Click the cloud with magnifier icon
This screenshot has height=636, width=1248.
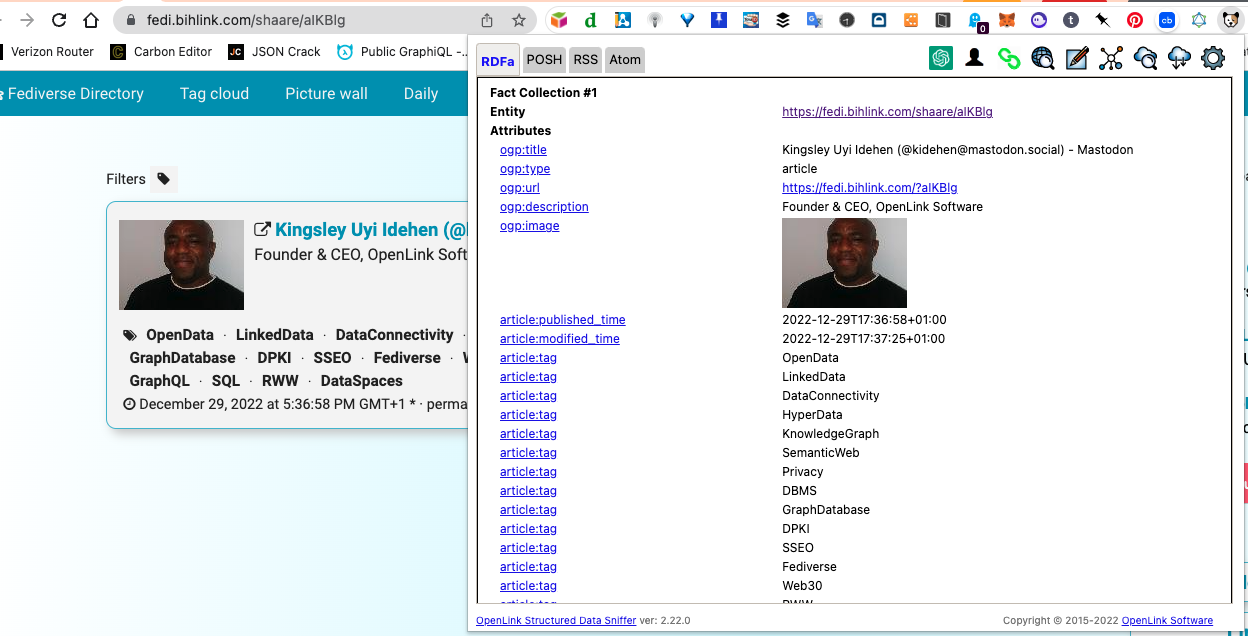coord(1145,59)
